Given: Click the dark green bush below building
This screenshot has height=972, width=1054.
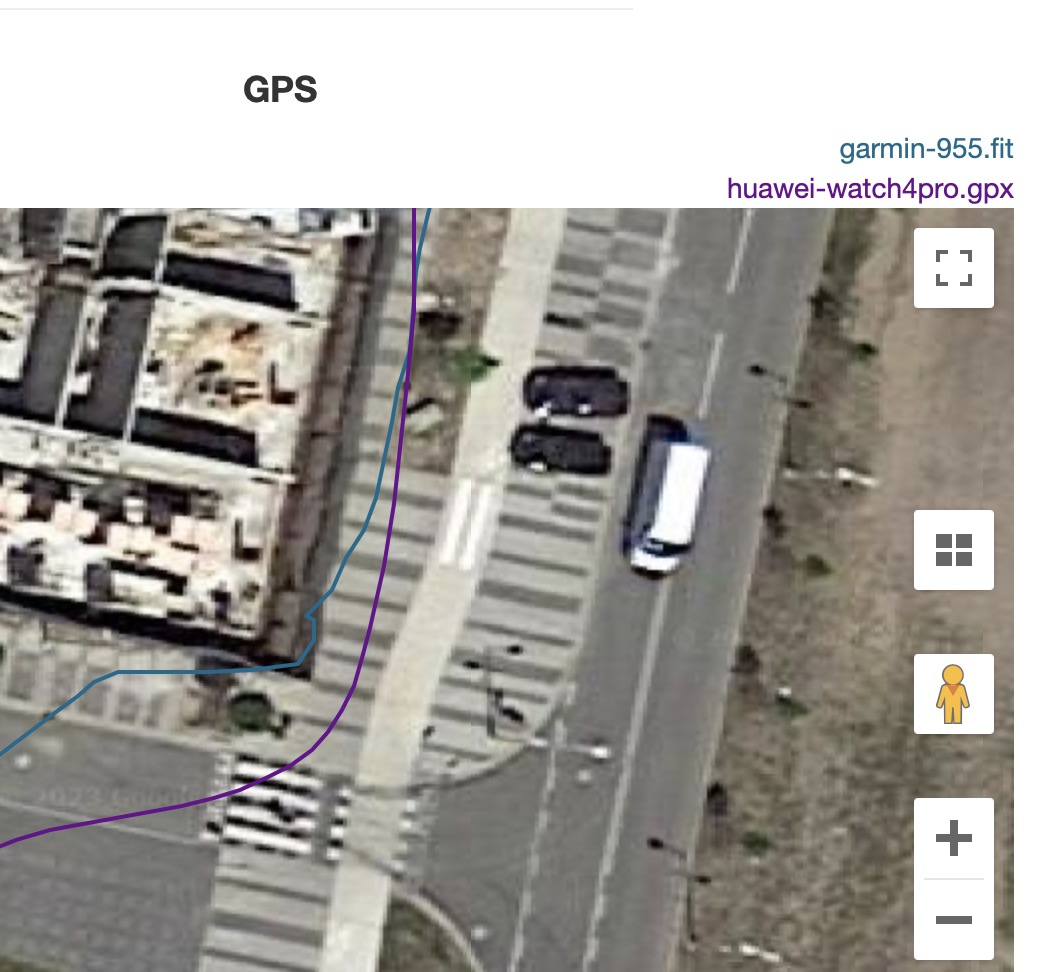Looking at the screenshot, I should [x=251, y=712].
